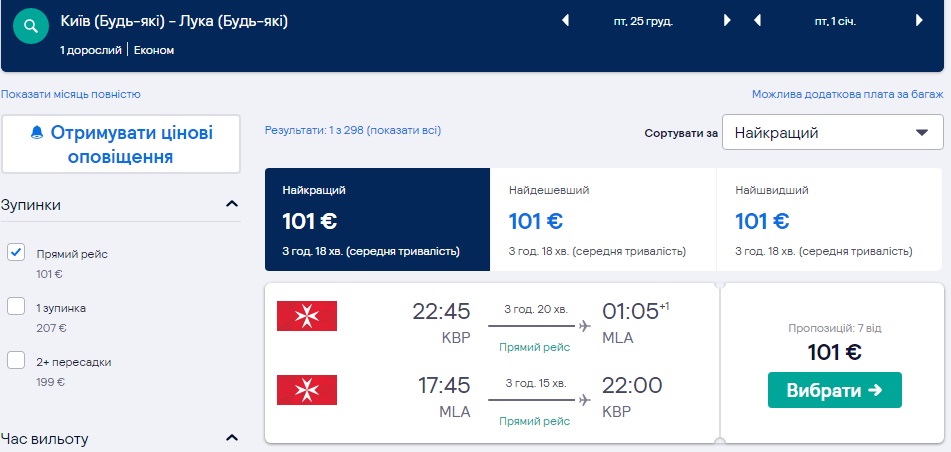Click Air Malta logo on return flight
The width and height of the screenshot is (951, 452).
pos(307,390)
